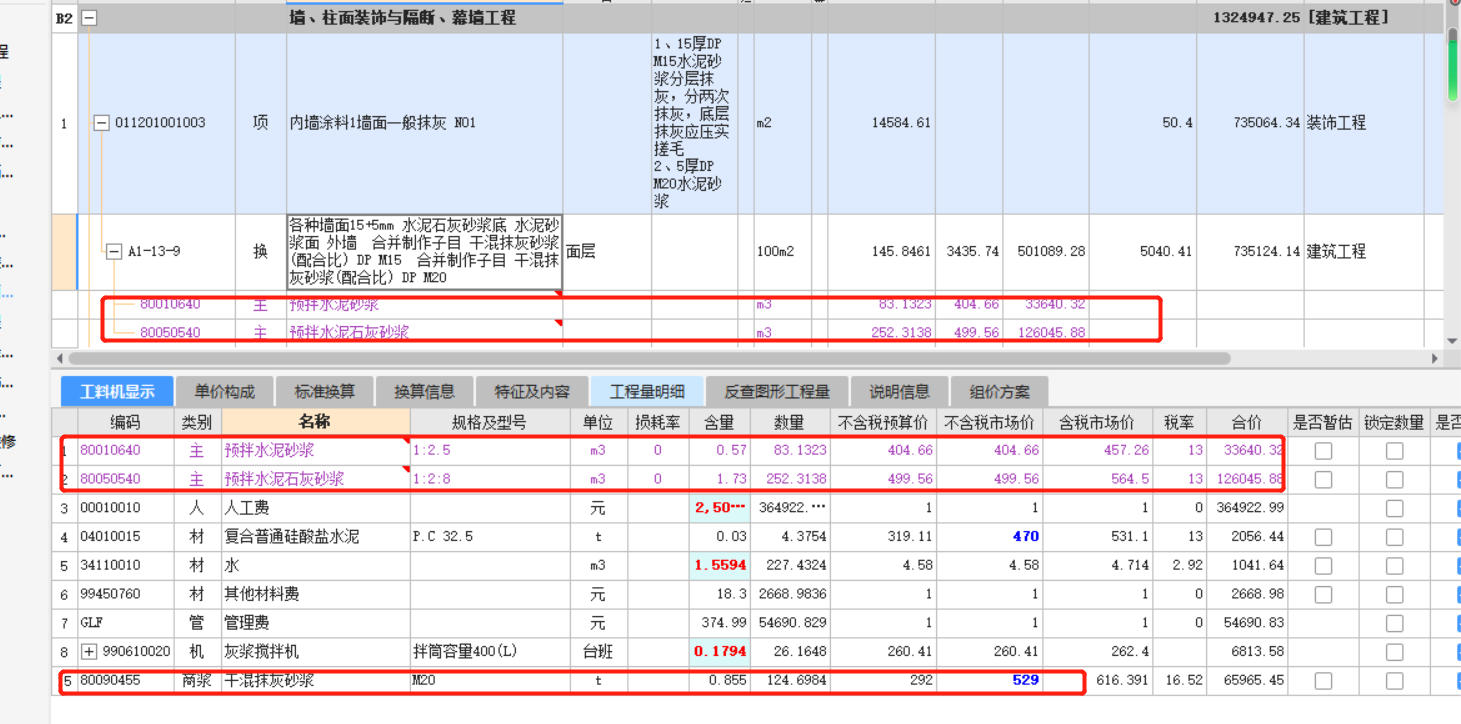Select code 80050540 in upper tree

170,332
